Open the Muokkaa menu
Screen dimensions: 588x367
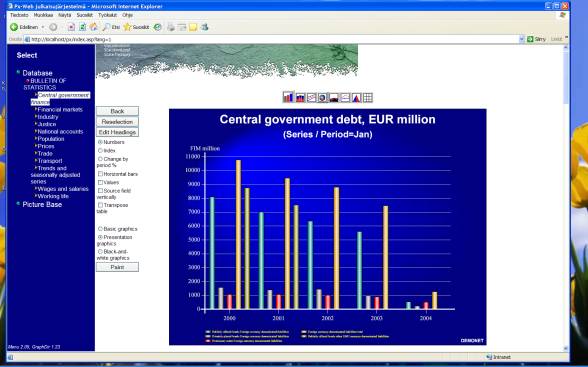click(43, 15)
